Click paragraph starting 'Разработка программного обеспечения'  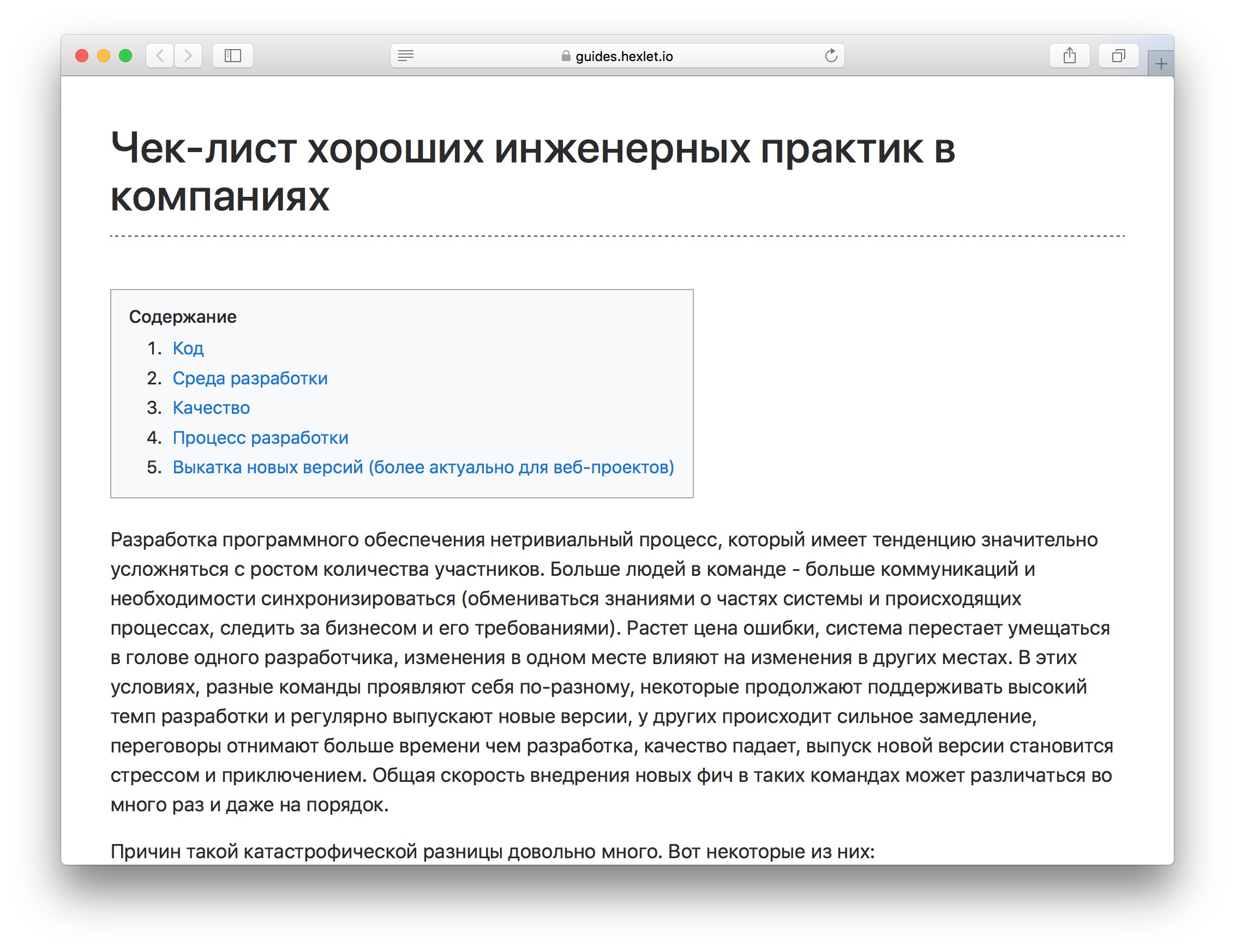click(x=612, y=672)
